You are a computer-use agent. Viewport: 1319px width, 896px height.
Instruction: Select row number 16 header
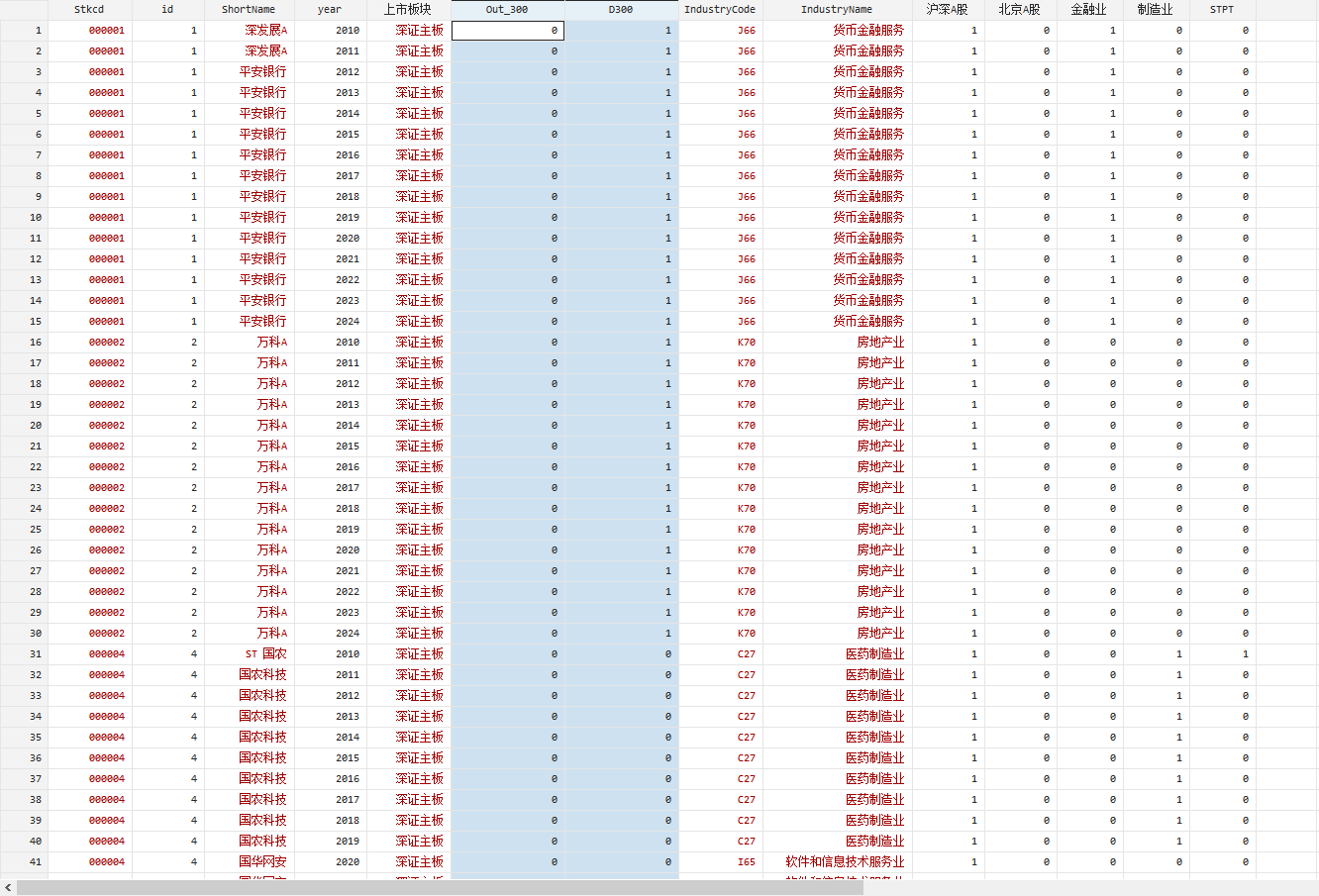[24, 343]
